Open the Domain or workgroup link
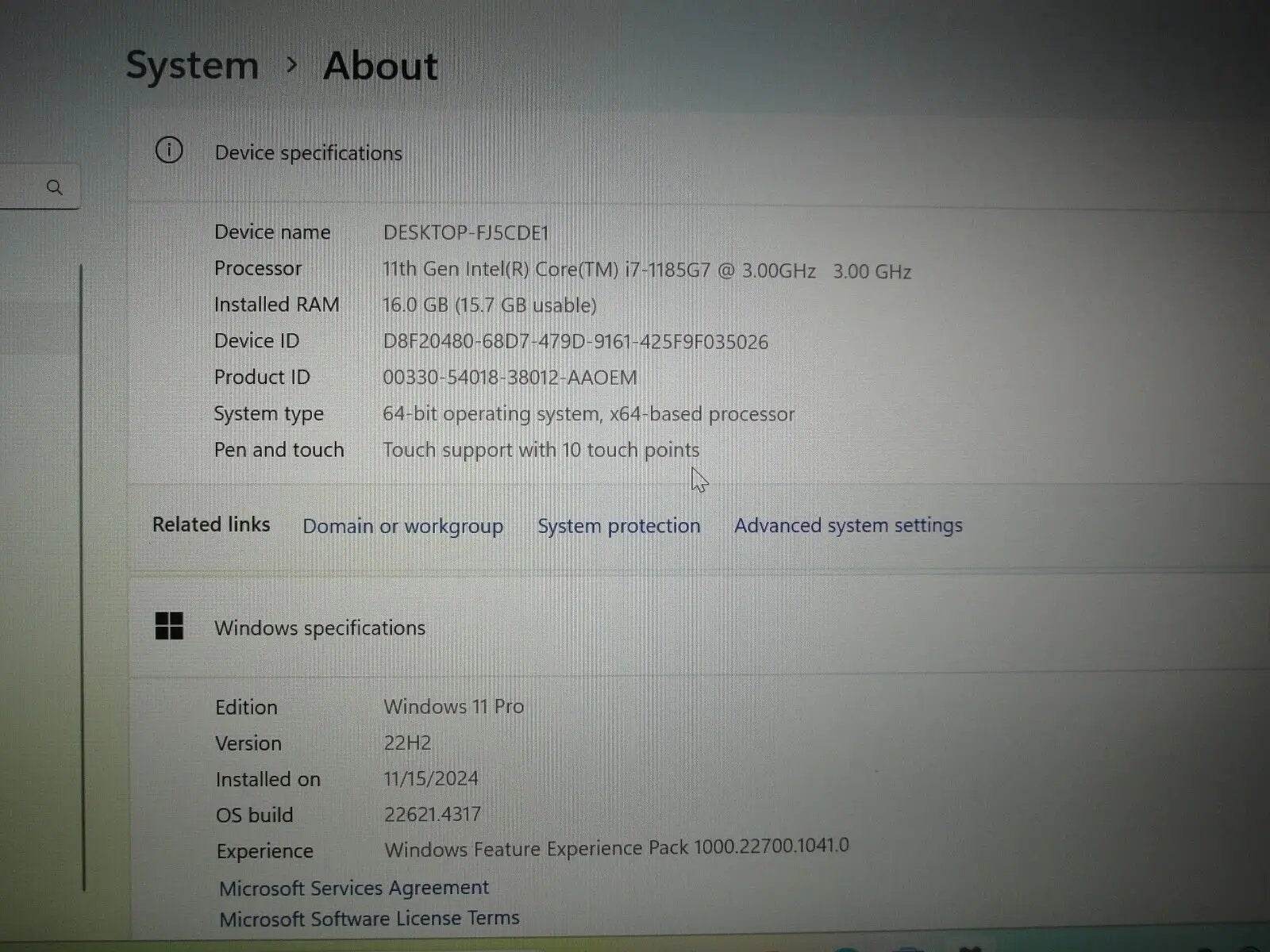This screenshot has height=952, width=1270. tap(402, 526)
